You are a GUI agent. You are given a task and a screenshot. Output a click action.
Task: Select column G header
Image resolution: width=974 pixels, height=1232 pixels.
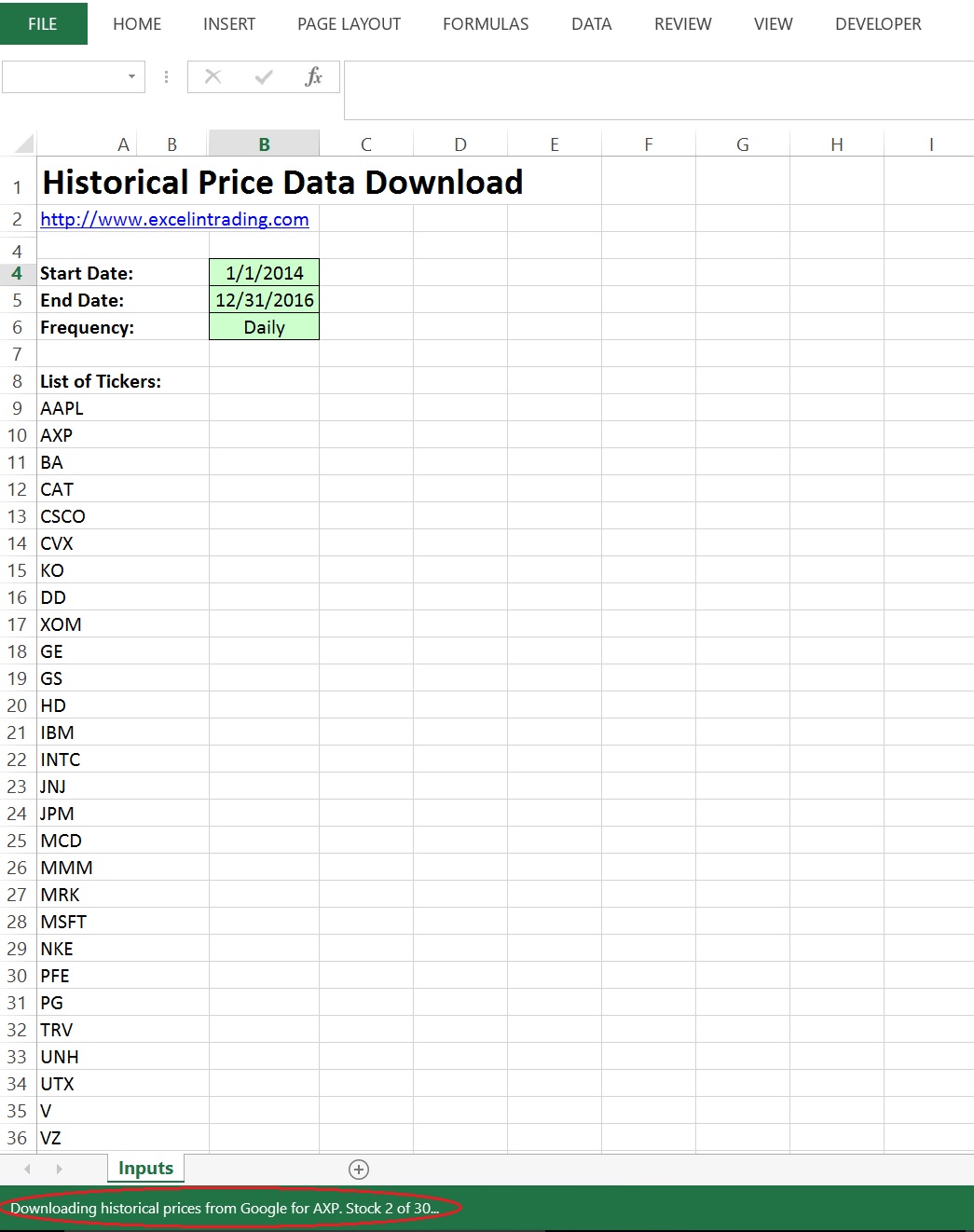743,144
